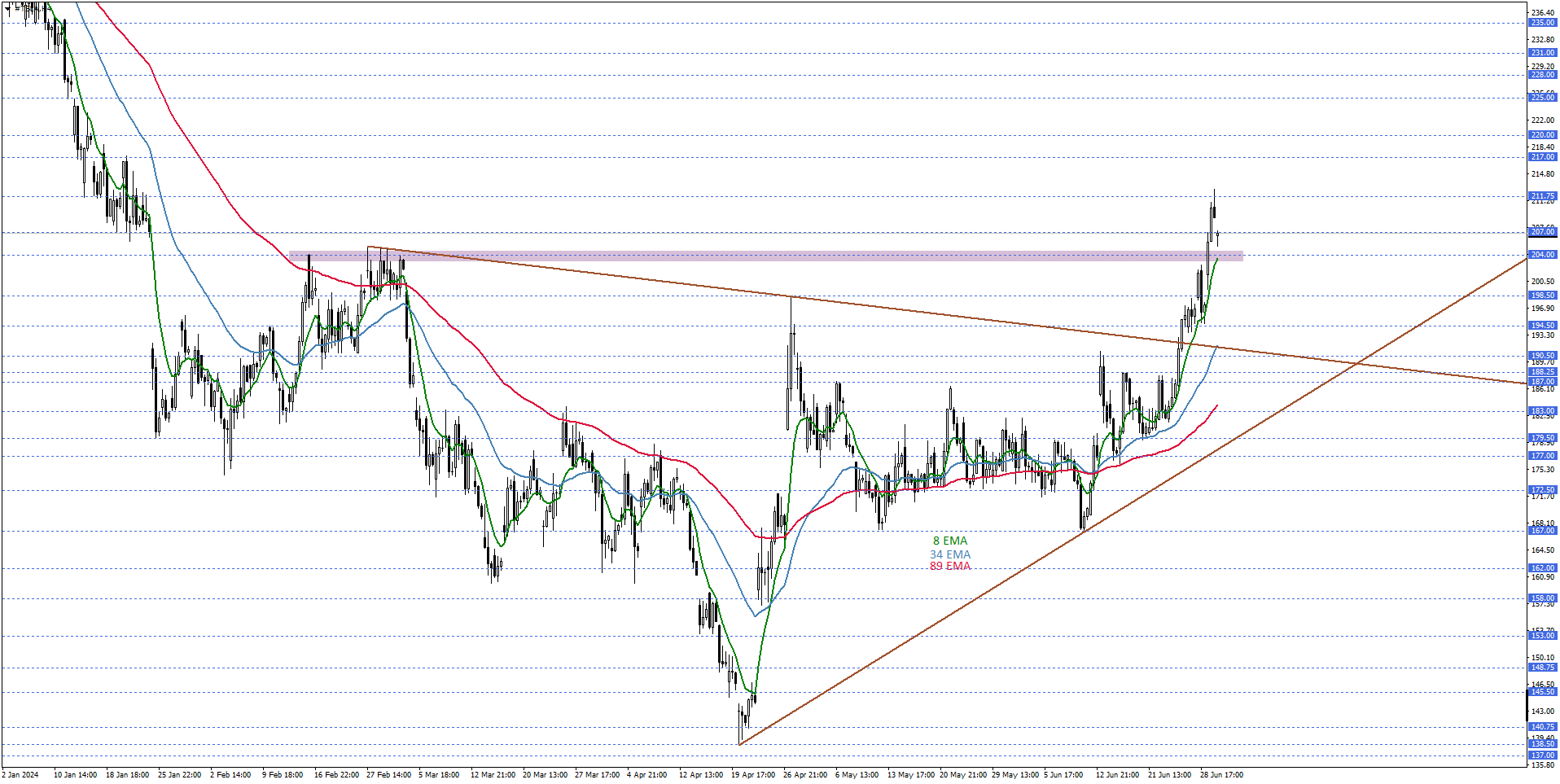Click the 207.00 price level label
1560x784 pixels.
pyautogui.click(x=1542, y=232)
